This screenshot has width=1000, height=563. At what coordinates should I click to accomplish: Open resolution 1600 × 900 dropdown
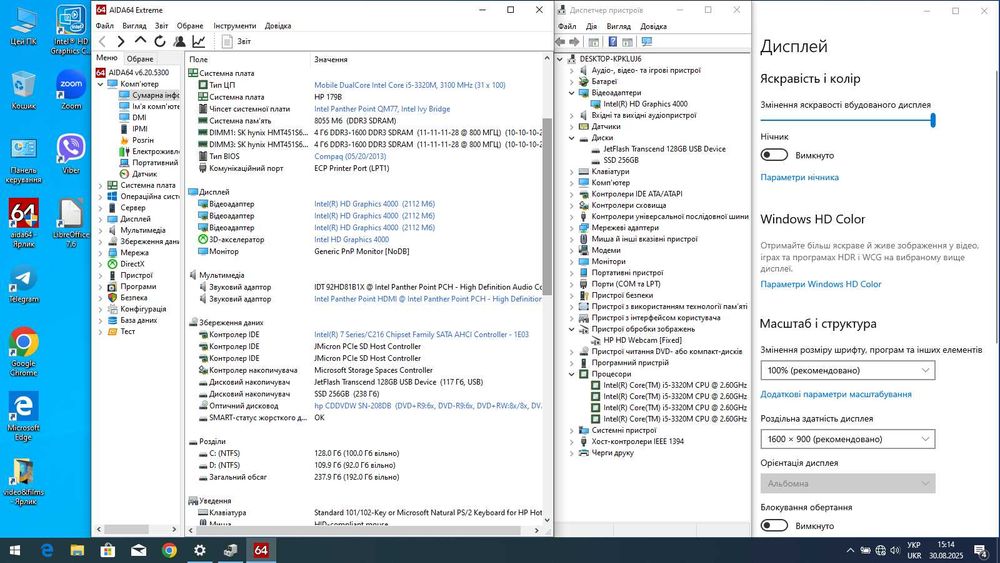(x=848, y=439)
